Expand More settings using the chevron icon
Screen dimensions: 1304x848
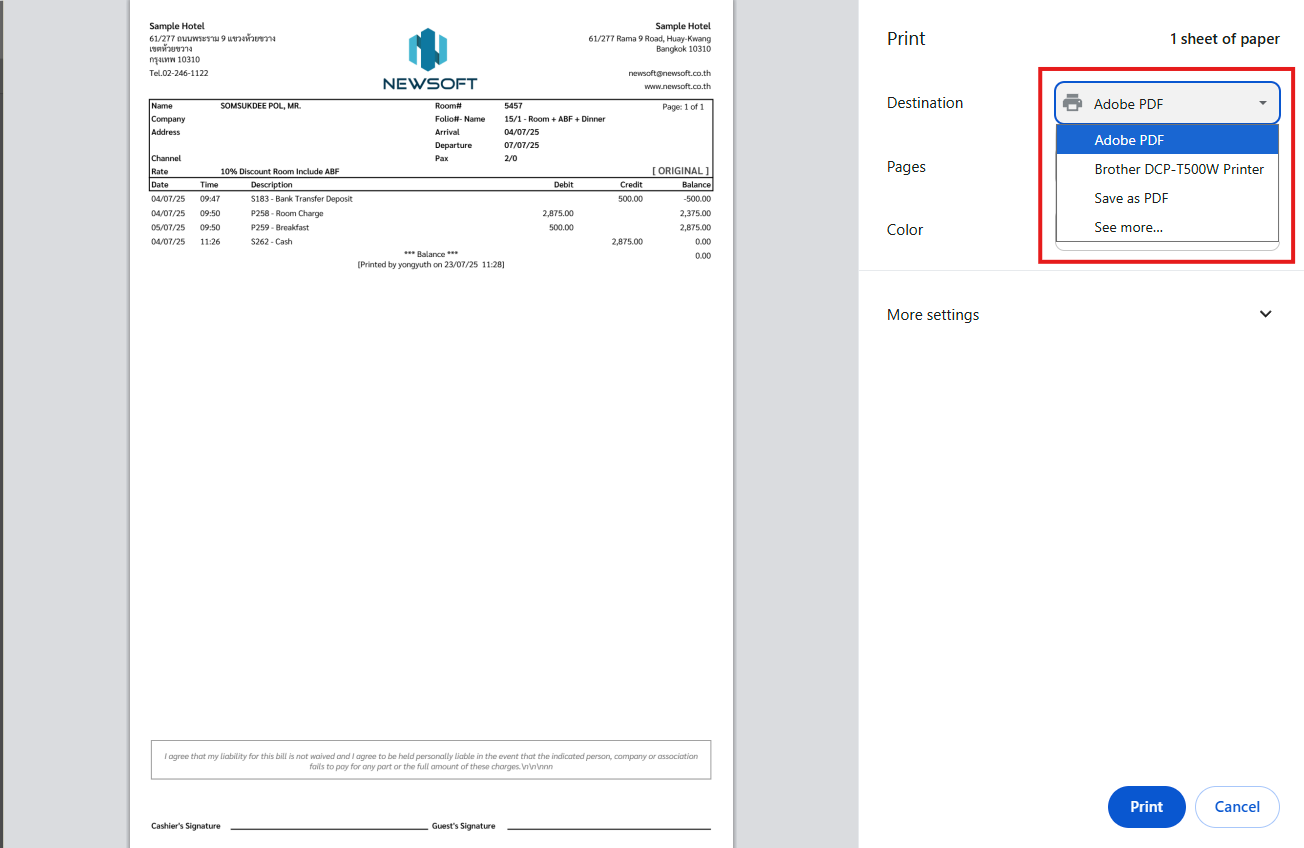coord(1265,314)
